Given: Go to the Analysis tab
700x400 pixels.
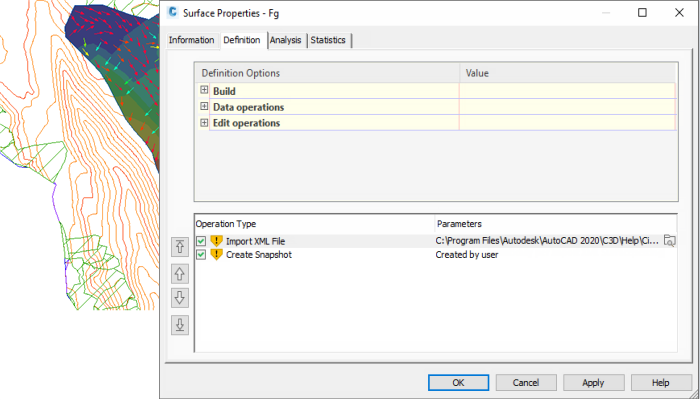Looking at the screenshot, I should pos(285,40).
